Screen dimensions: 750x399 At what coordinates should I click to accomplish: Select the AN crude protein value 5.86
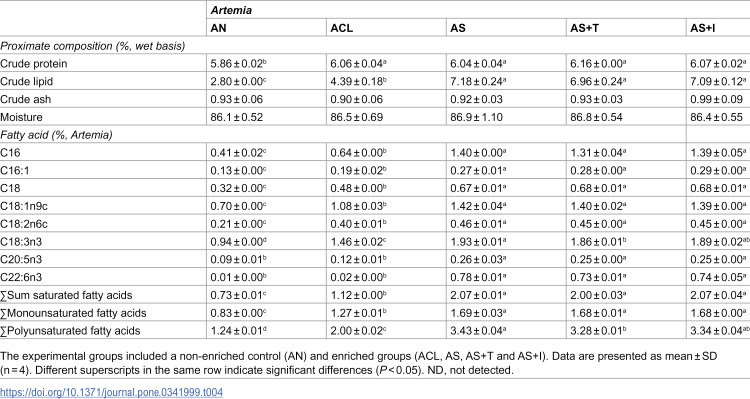click(x=238, y=64)
